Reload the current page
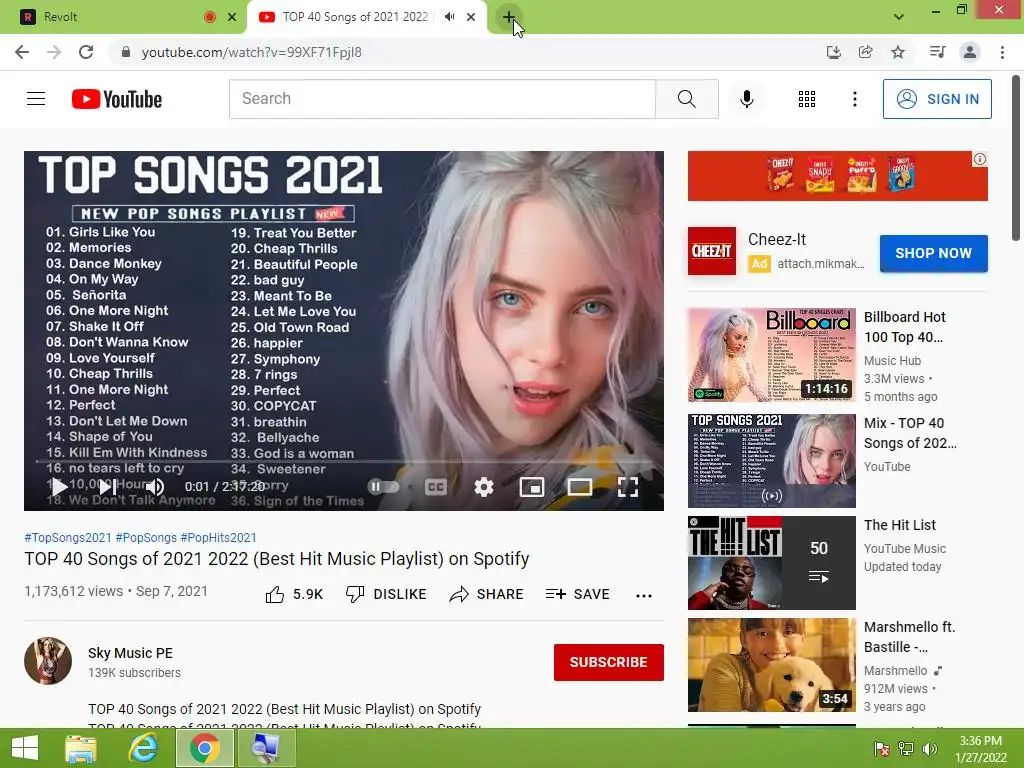Image resolution: width=1024 pixels, height=768 pixels. (x=86, y=52)
